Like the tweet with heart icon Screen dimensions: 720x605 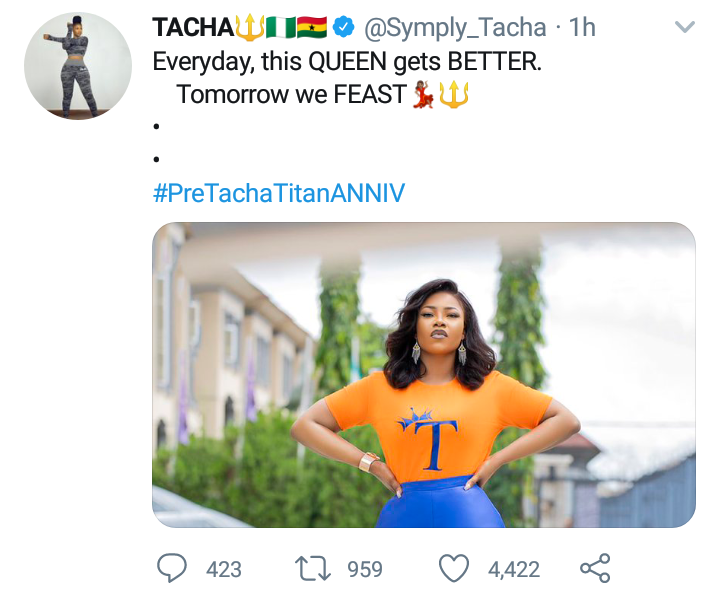(454, 568)
